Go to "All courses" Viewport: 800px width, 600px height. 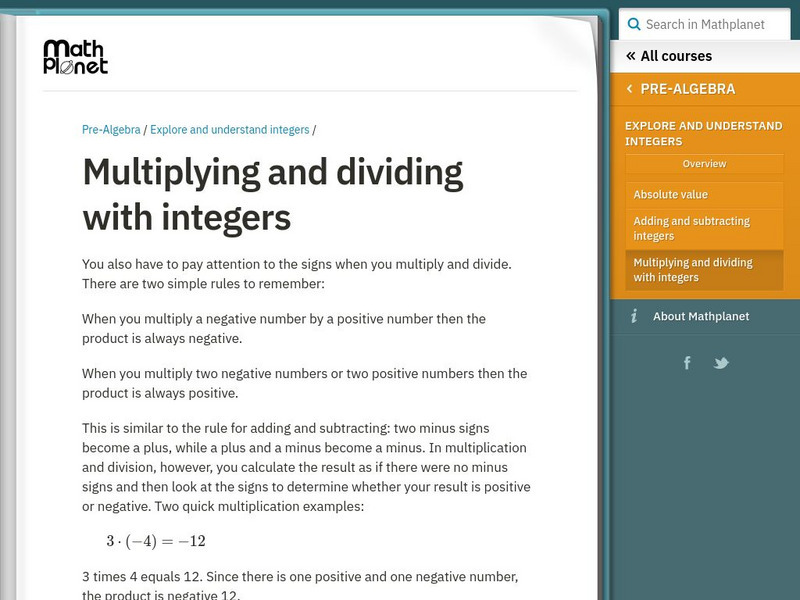tap(676, 56)
